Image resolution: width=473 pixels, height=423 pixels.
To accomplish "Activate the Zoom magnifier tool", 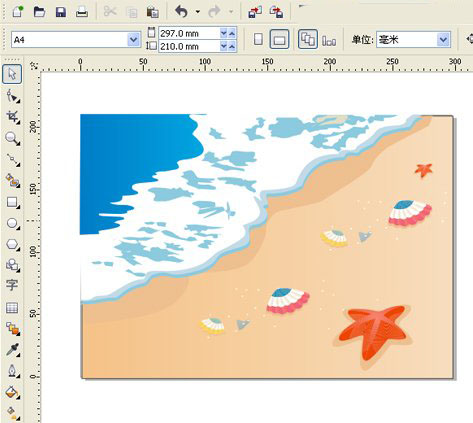I will coord(13,138).
